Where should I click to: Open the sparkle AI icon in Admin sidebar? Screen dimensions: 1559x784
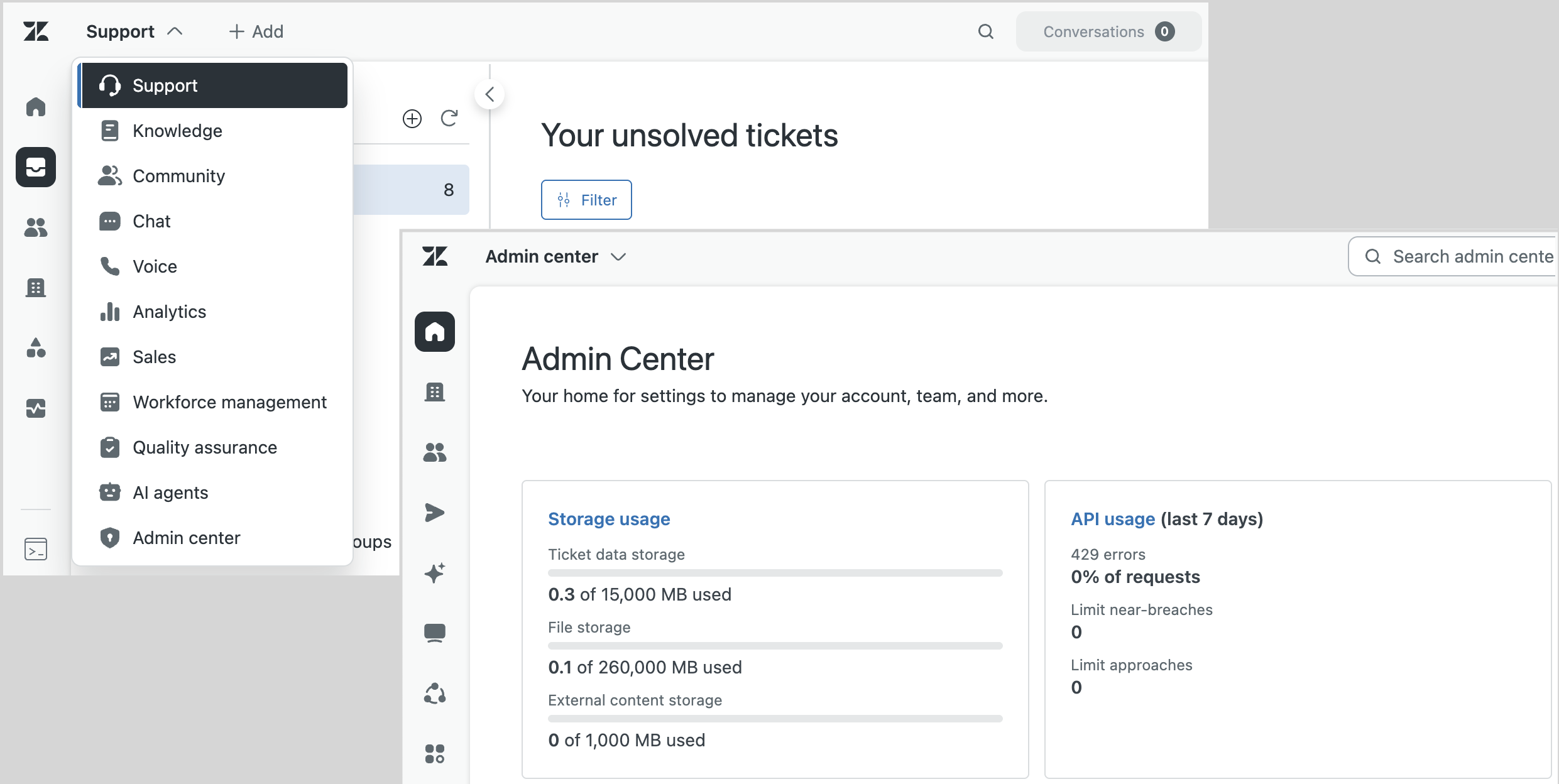[x=434, y=573]
